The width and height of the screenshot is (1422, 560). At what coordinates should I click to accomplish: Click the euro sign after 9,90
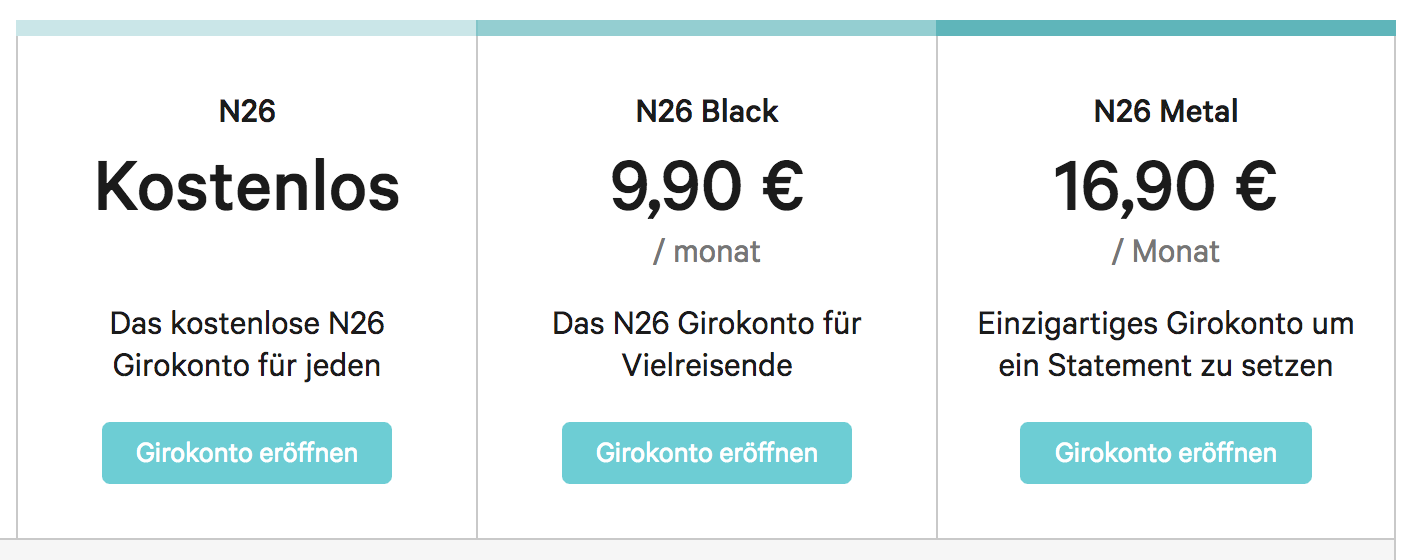click(x=778, y=187)
